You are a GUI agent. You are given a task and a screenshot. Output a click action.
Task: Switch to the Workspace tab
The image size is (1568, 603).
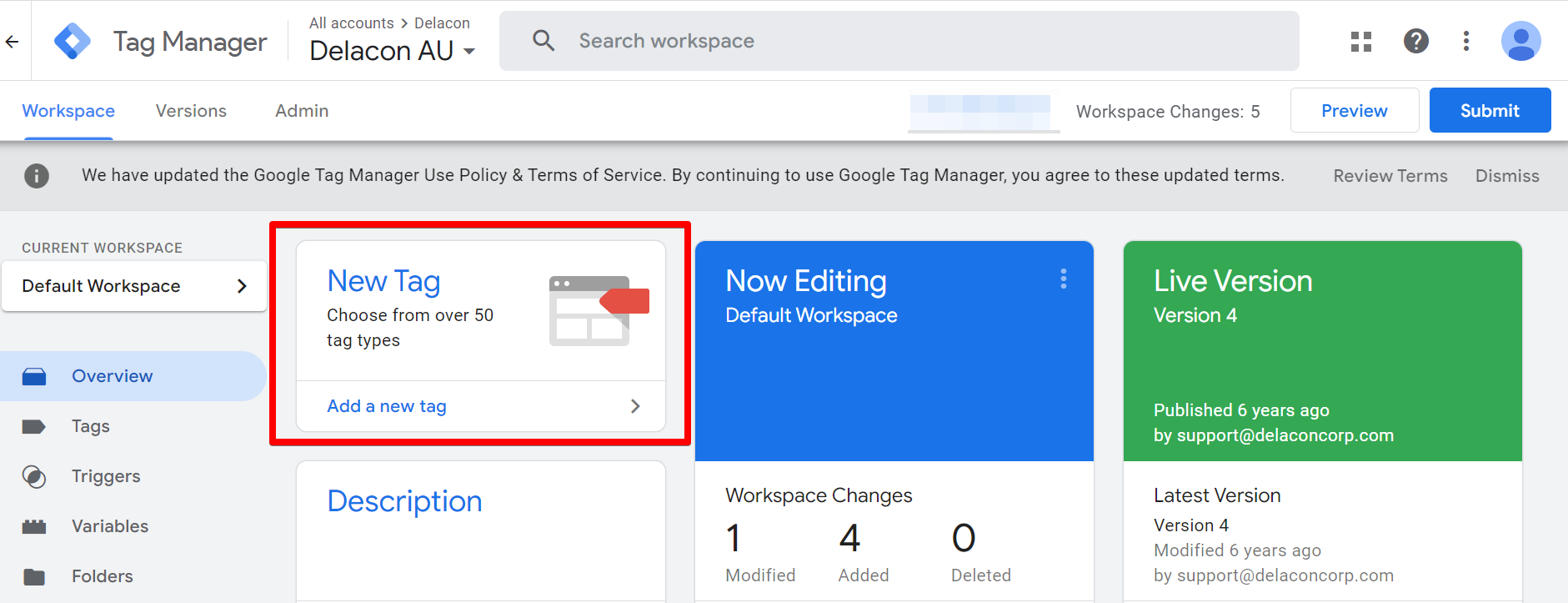[68, 111]
